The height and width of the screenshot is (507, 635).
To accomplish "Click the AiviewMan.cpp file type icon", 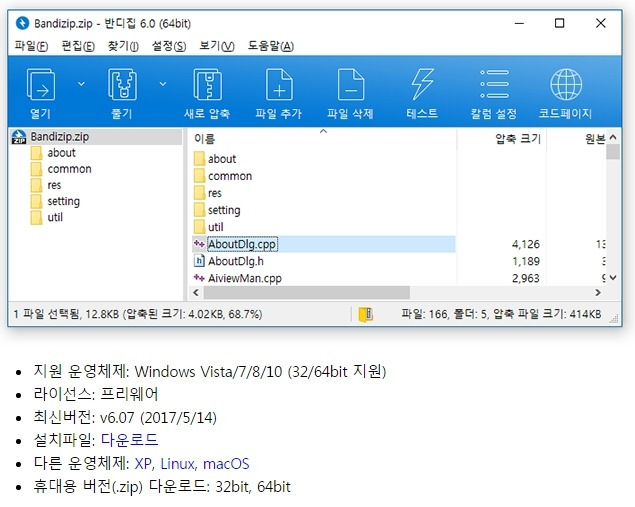I will (x=199, y=278).
